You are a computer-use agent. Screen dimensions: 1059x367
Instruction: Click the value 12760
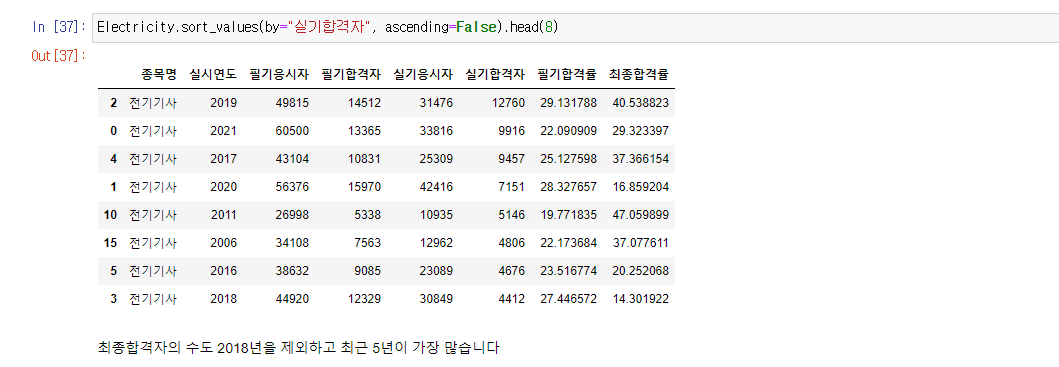click(x=509, y=103)
